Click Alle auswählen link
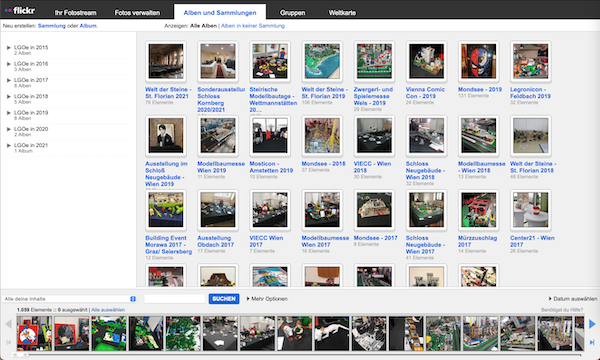Image resolution: width=600 pixels, height=360 pixels. click(x=108, y=310)
